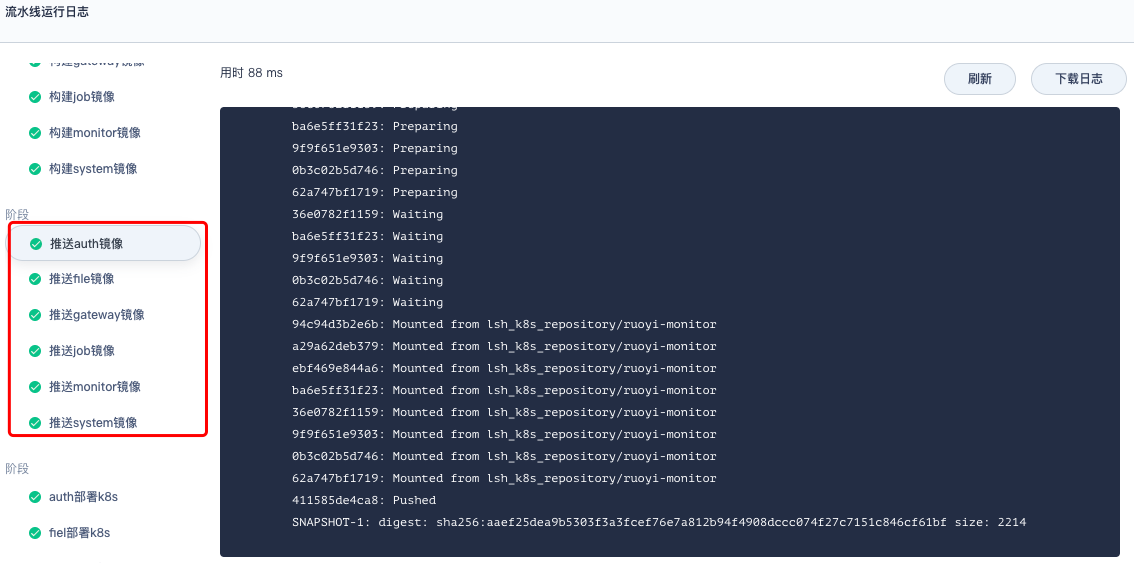Click 下载日志 to download the log
Viewport: 1134px width, 579px height.
tap(1078, 78)
